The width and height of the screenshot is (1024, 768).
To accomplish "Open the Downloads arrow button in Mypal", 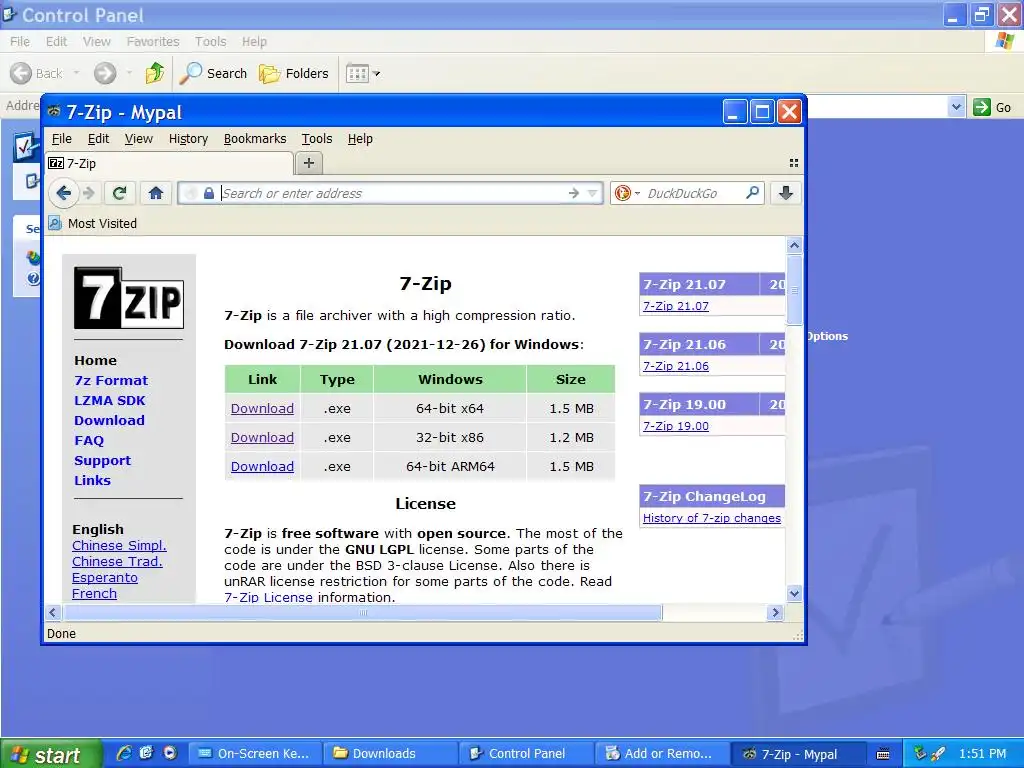I will click(786, 193).
